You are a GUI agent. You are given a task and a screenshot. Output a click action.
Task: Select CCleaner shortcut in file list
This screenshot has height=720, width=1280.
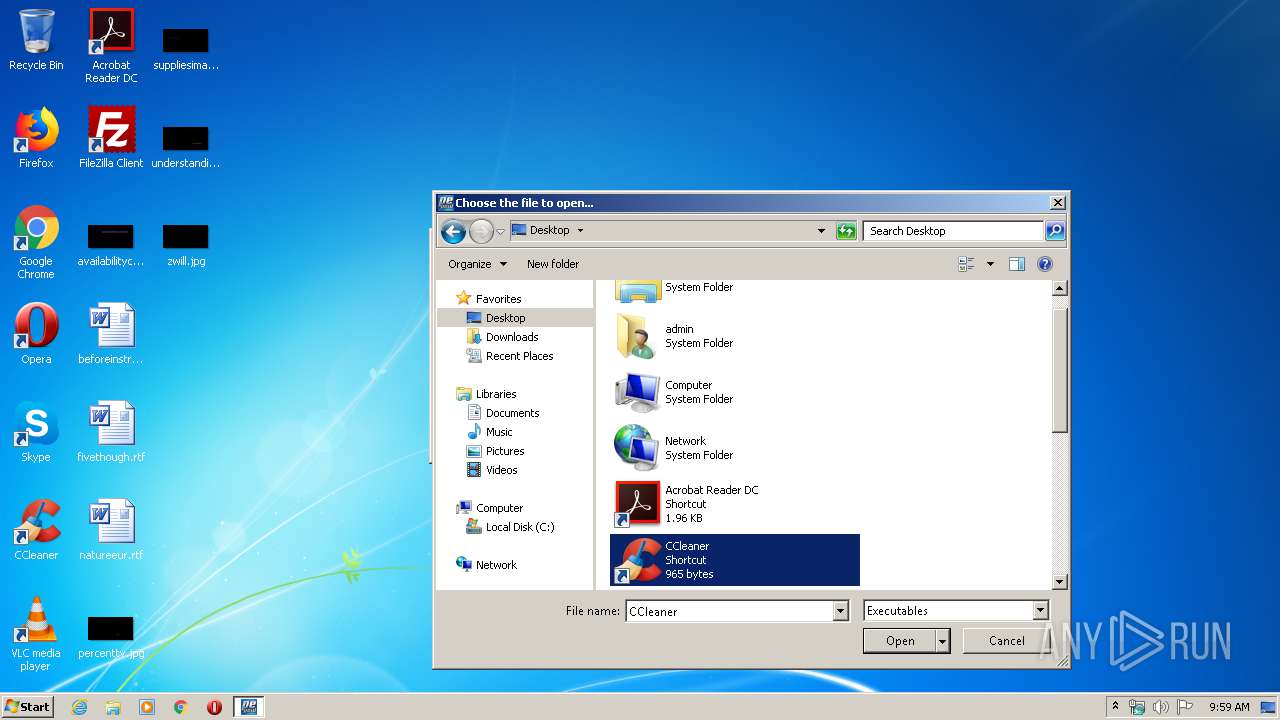[735, 560]
